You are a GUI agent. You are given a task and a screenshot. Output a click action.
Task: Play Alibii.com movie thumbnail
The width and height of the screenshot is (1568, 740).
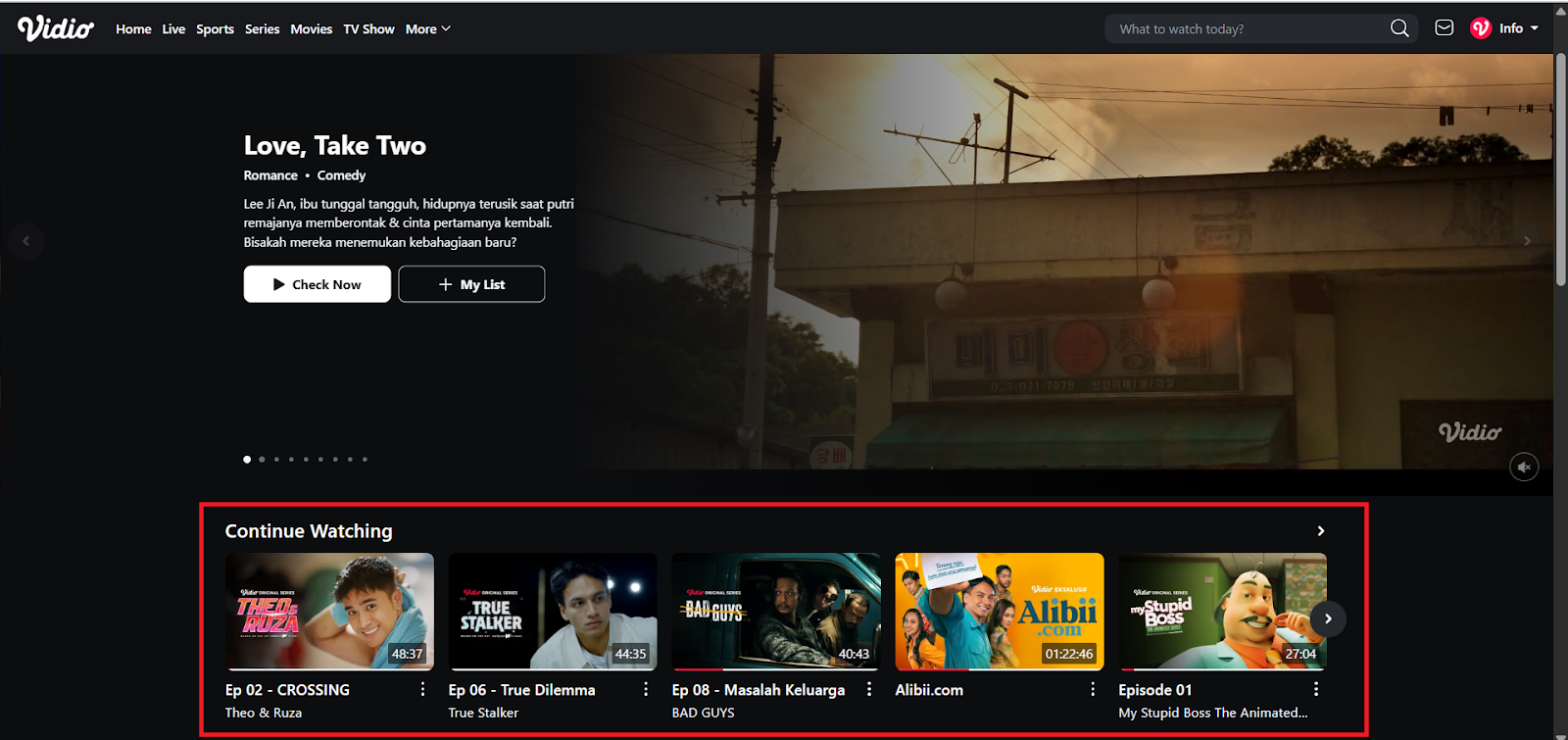pos(1000,612)
